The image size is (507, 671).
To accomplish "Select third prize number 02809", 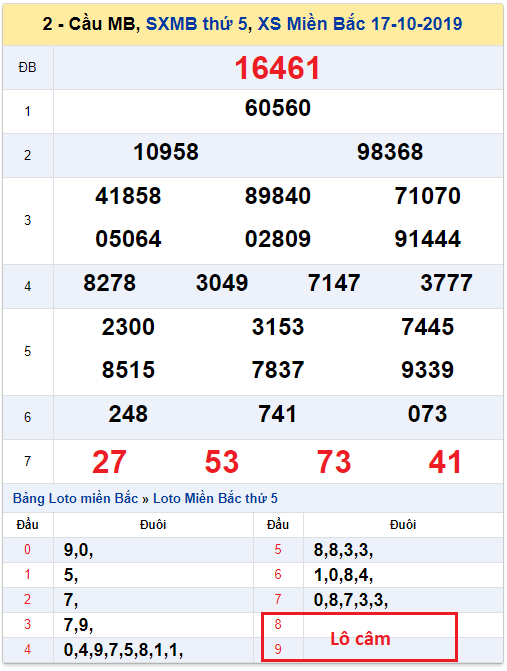I will coord(278,239).
